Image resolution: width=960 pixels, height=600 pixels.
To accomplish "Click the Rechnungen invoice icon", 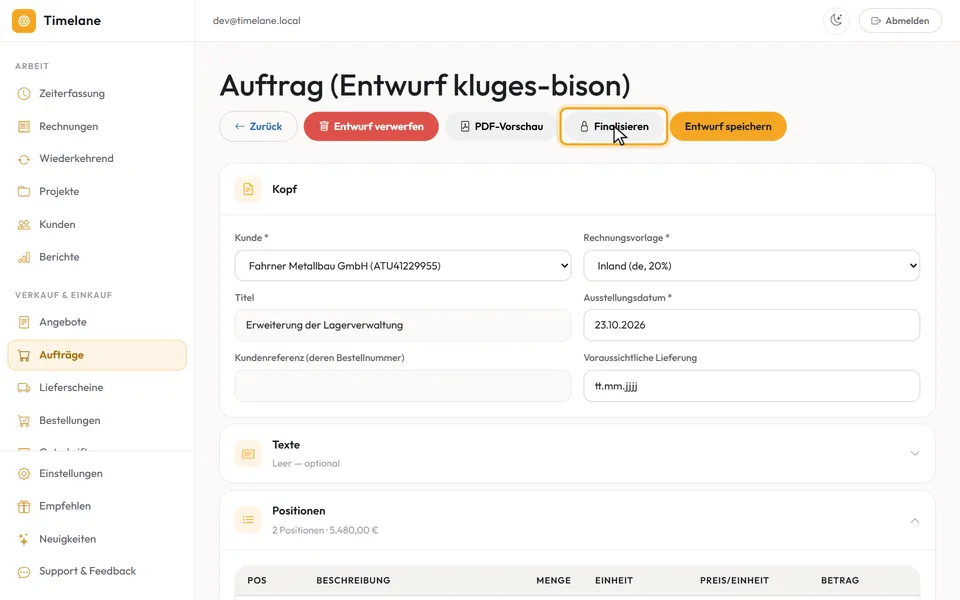I will [x=24, y=126].
